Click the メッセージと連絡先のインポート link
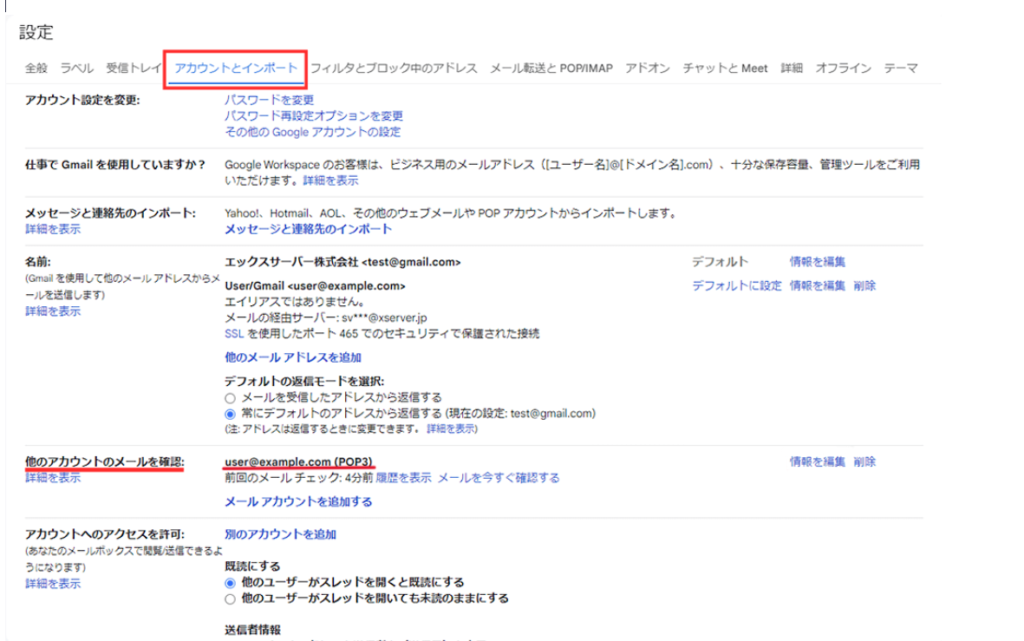Image resolution: width=1024 pixels, height=641 pixels. click(x=308, y=229)
